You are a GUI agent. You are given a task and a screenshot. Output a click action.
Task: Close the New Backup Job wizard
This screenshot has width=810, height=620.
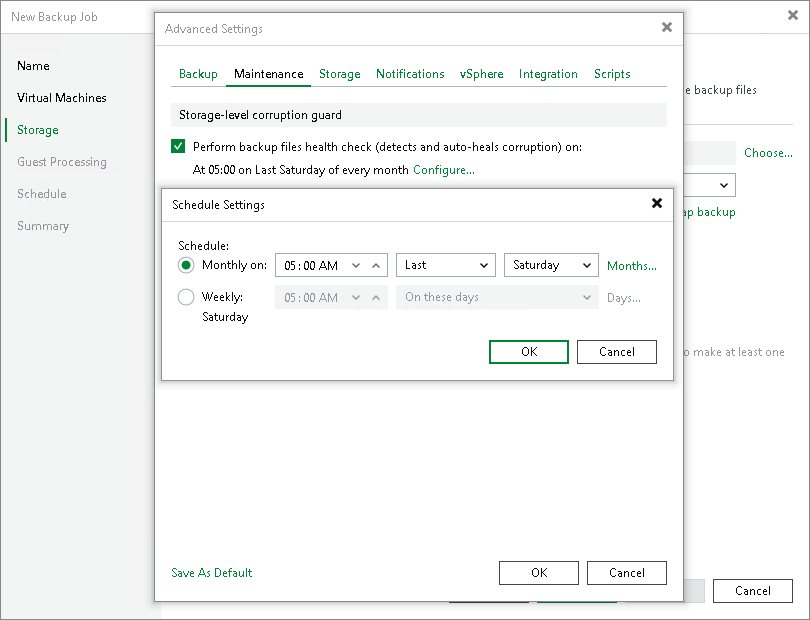[x=793, y=16]
